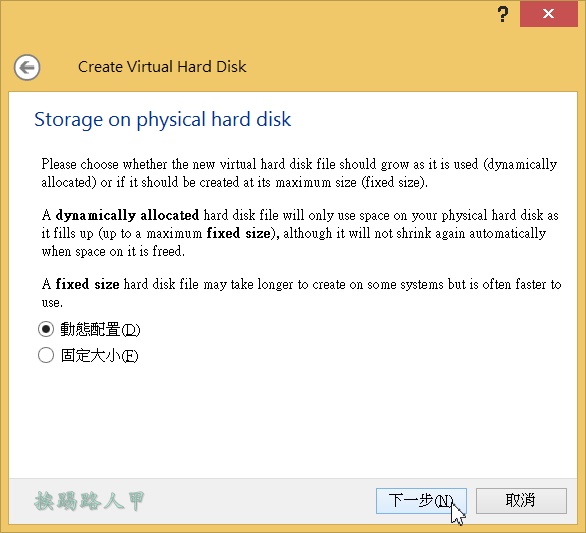Close the Create Virtual Hard Disk dialog
Viewport: 586px width, 533px height.
point(548,14)
